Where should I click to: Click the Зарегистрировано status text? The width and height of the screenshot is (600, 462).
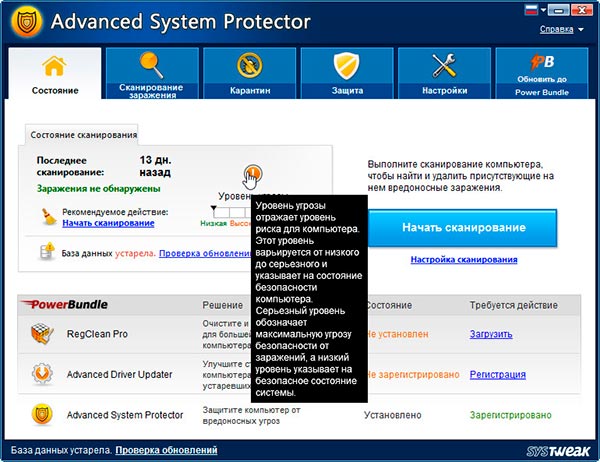click(x=510, y=415)
